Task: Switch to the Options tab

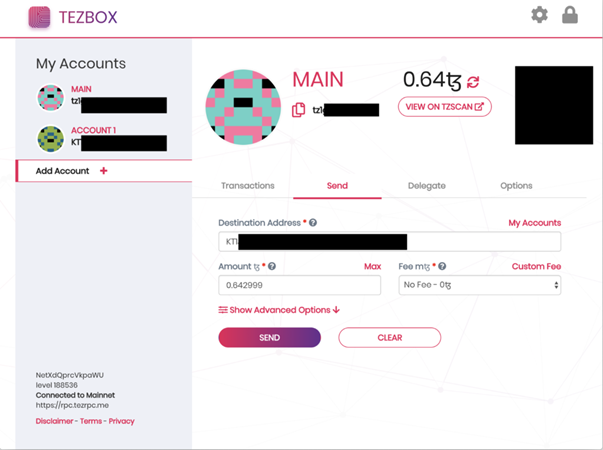Action: point(516,186)
